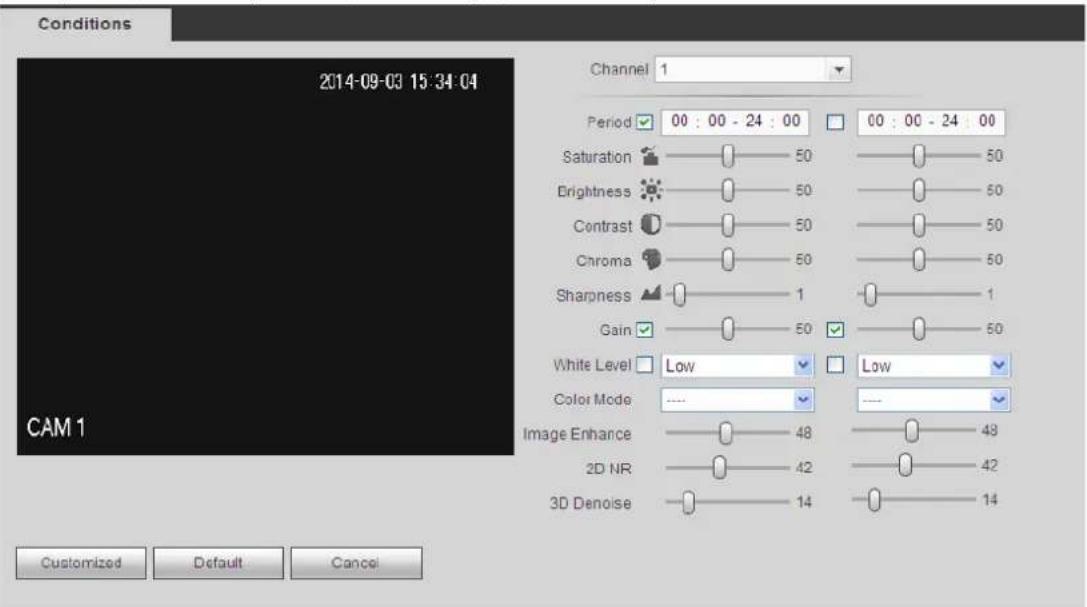Click the Customized button
This screenshot has width=1087, height=607.
click(x=81, y=563)
